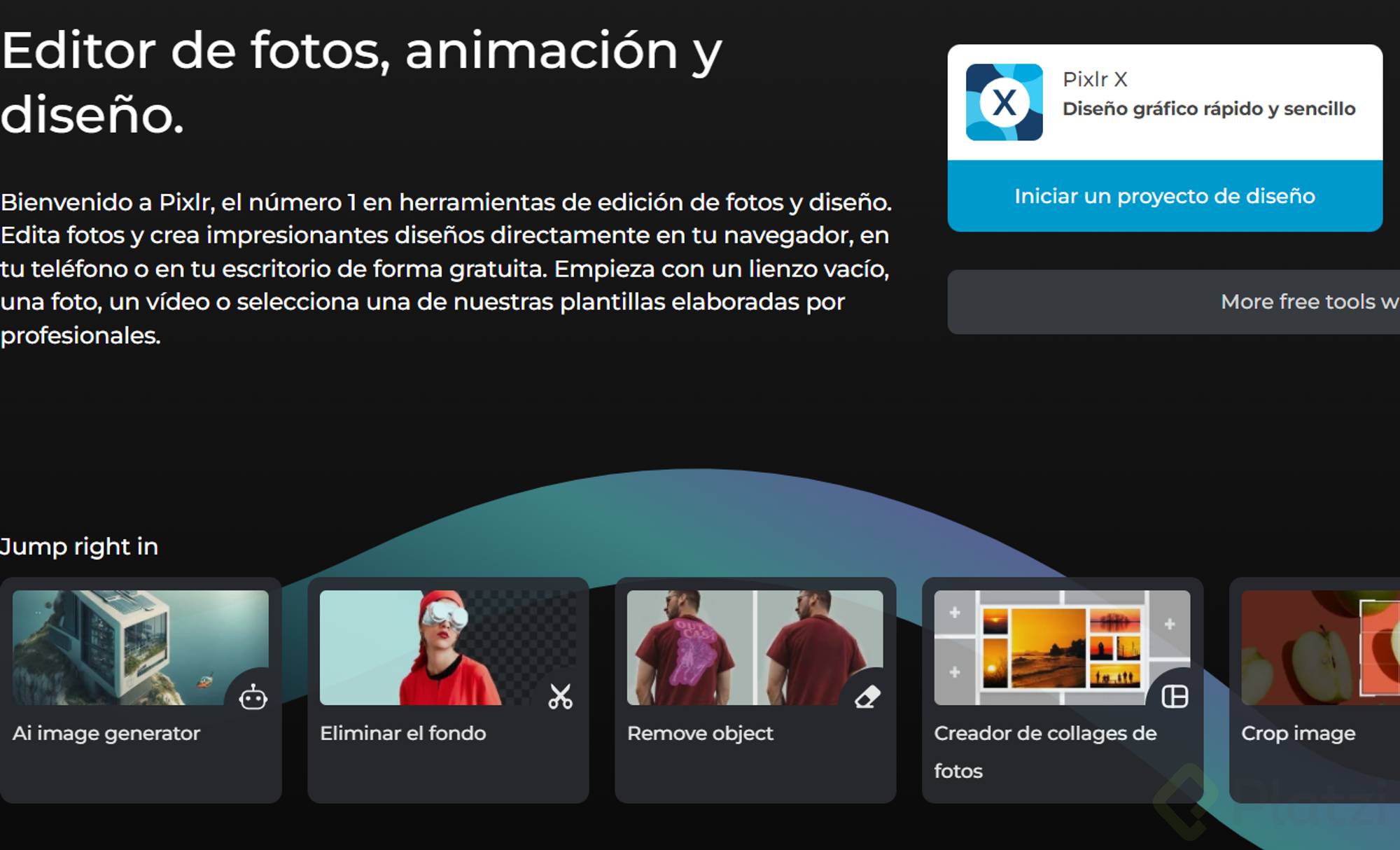Click the Pixlr X title text
Viewport: 1400px width, 850px height.
pyautogui.click(x=1094, y=78)
